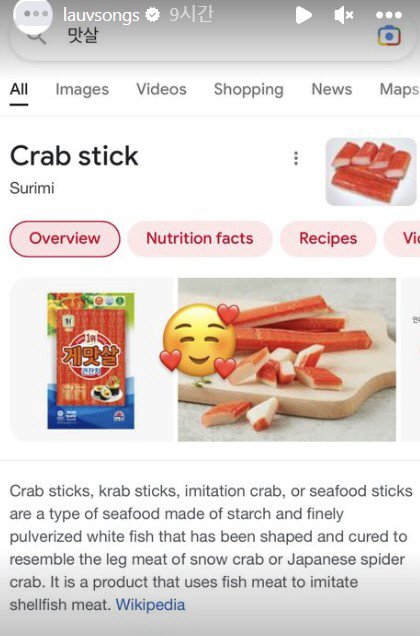Switch to the Videos tab
Viewport: 420px width, 636px height.
coord(161,89)
